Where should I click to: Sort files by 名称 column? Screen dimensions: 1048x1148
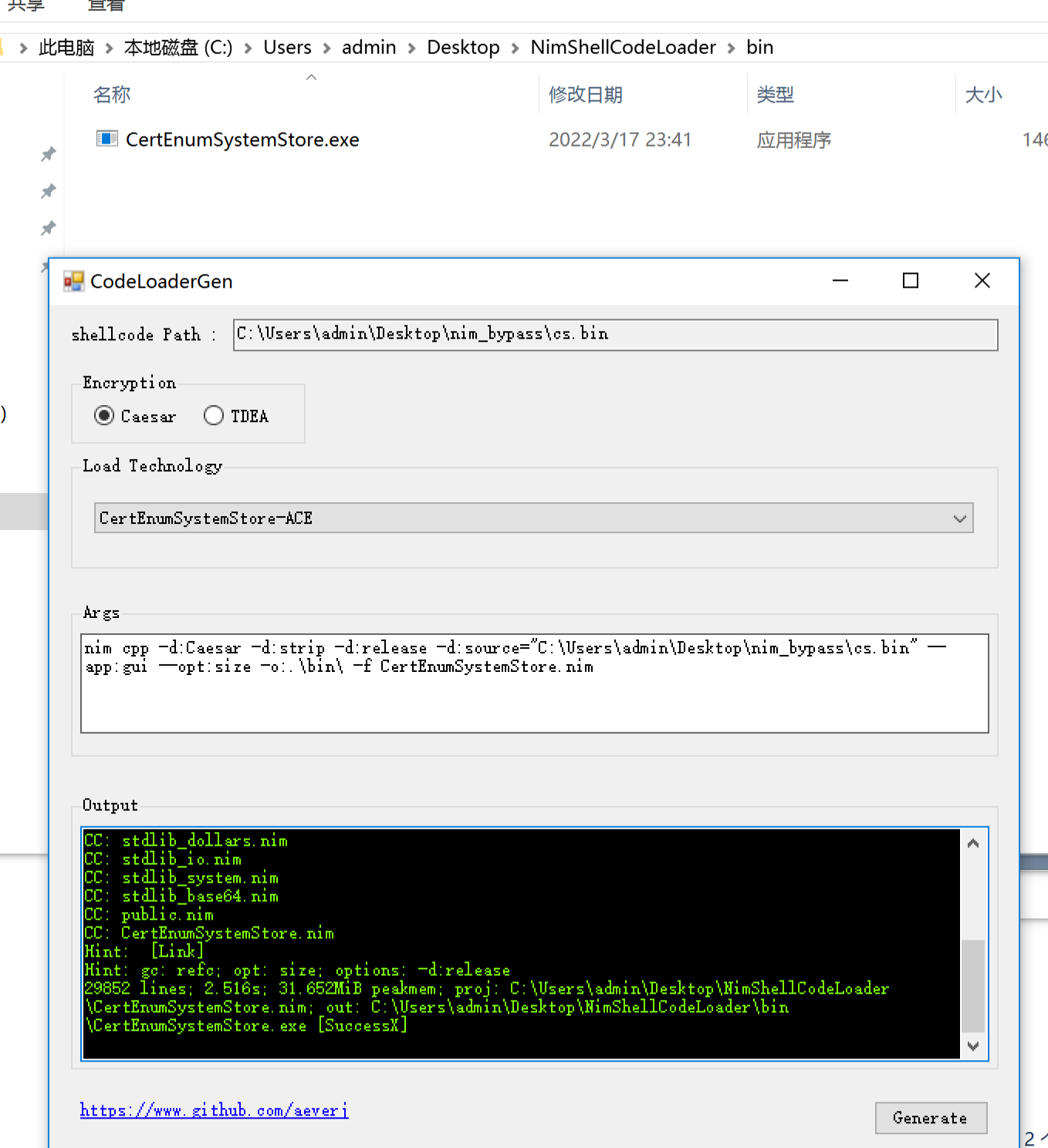112,95
